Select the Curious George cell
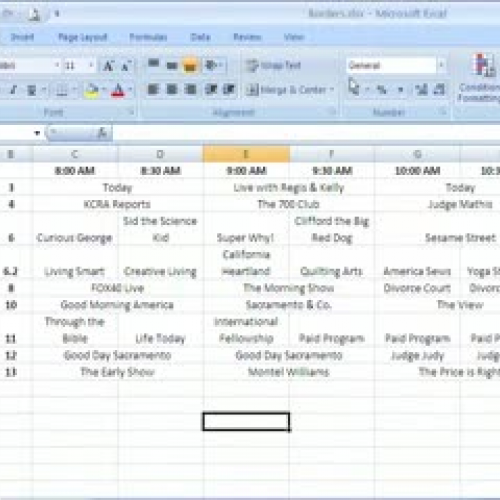Viewport: 500px width, 500px height. [x=75, y=229]
